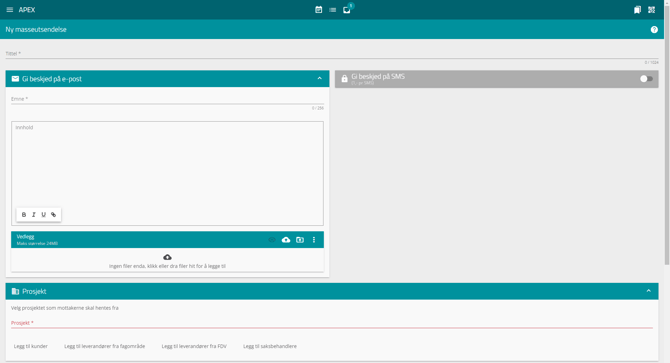670x363 pixels.
Task: Open the list view icon in top bar
Action: click(332, 10)
